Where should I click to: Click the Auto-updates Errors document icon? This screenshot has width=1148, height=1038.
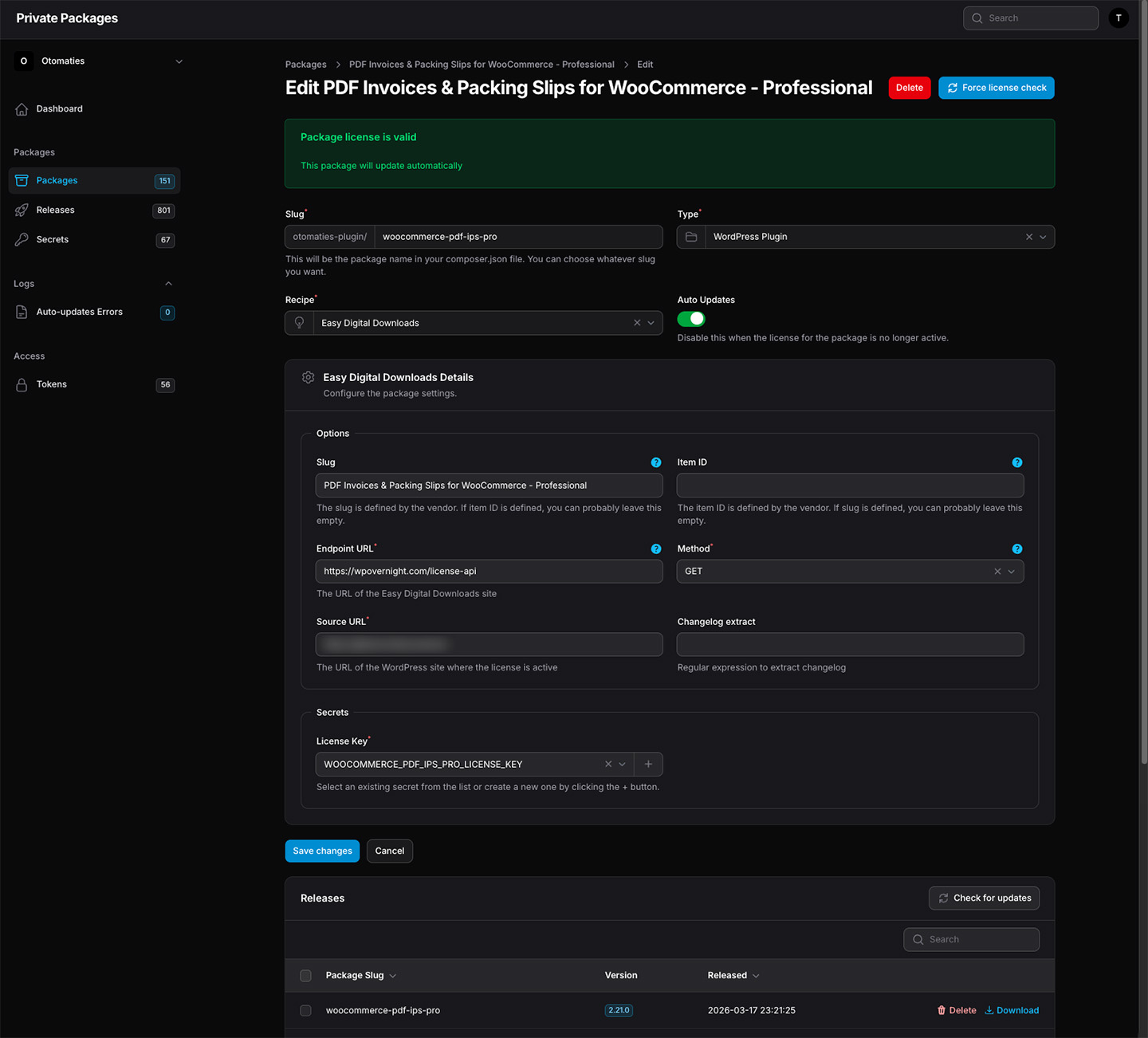coord(22,313)
